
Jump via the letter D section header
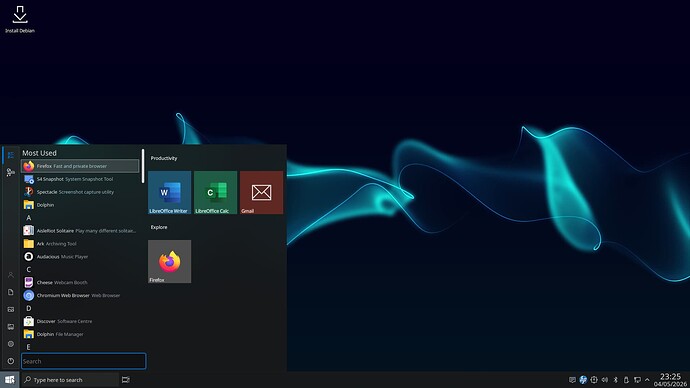coord(29,308)
